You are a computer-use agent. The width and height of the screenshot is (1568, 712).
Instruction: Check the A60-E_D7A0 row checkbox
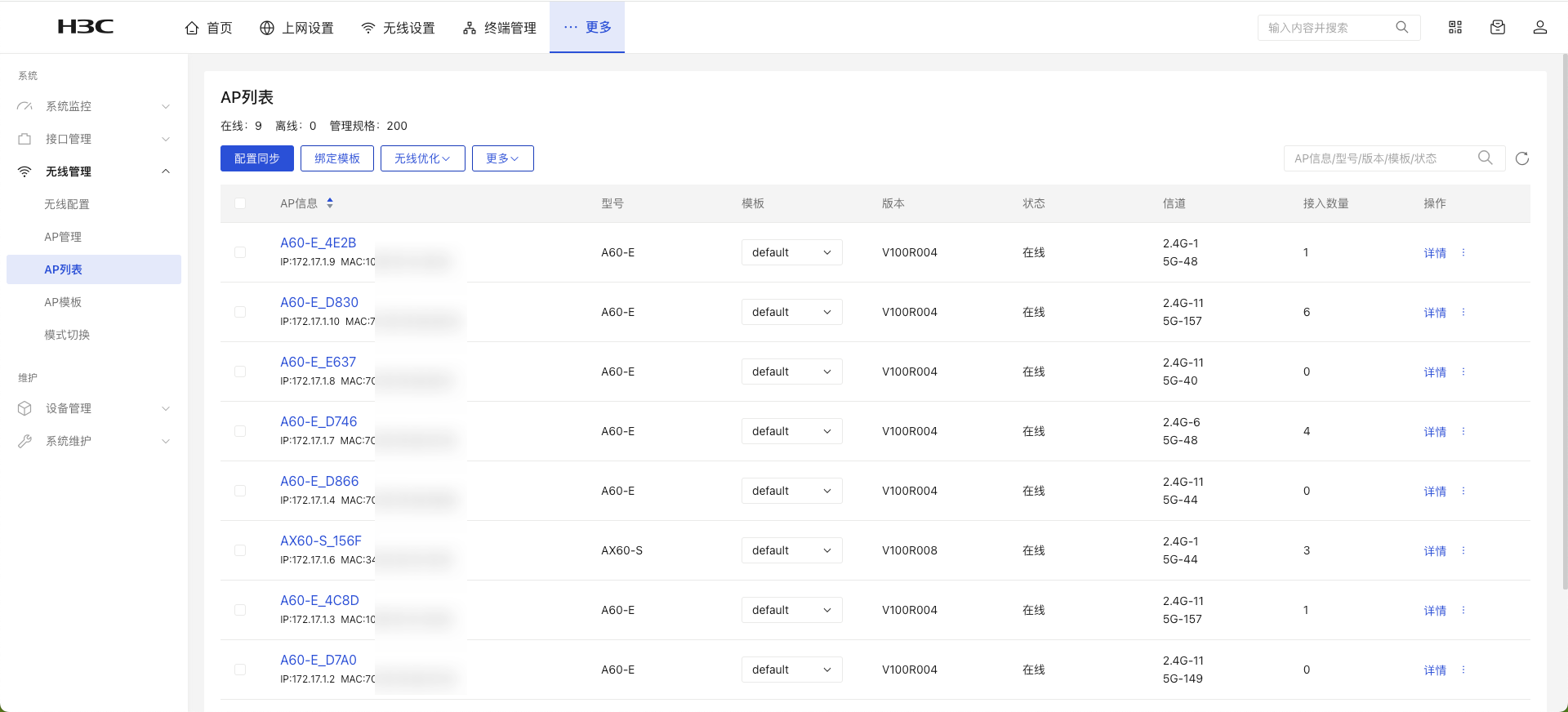240,670
